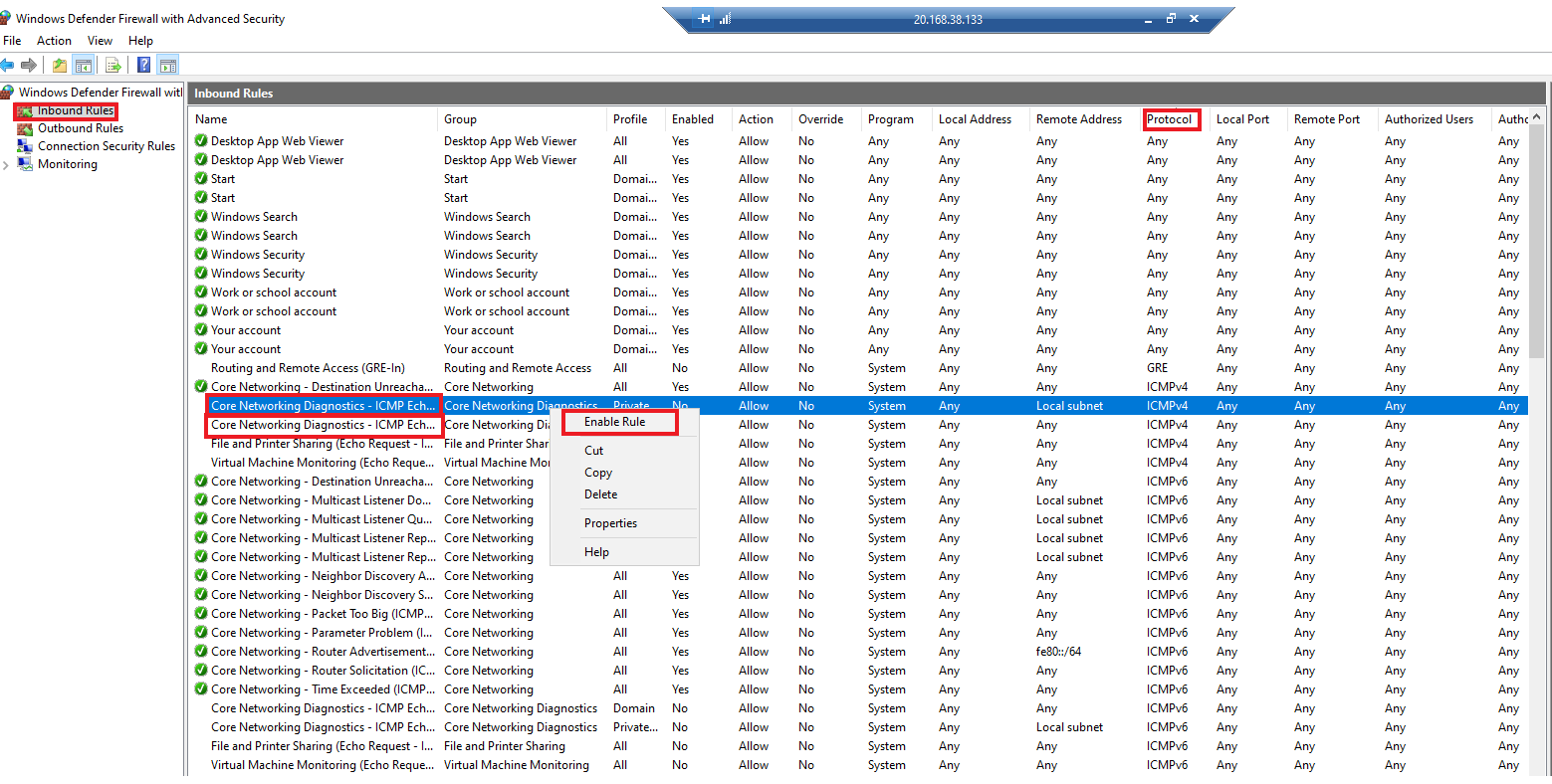
Task: Select the Desktop App Web Viewer rule icon
Action: click(x=199, y=140)
